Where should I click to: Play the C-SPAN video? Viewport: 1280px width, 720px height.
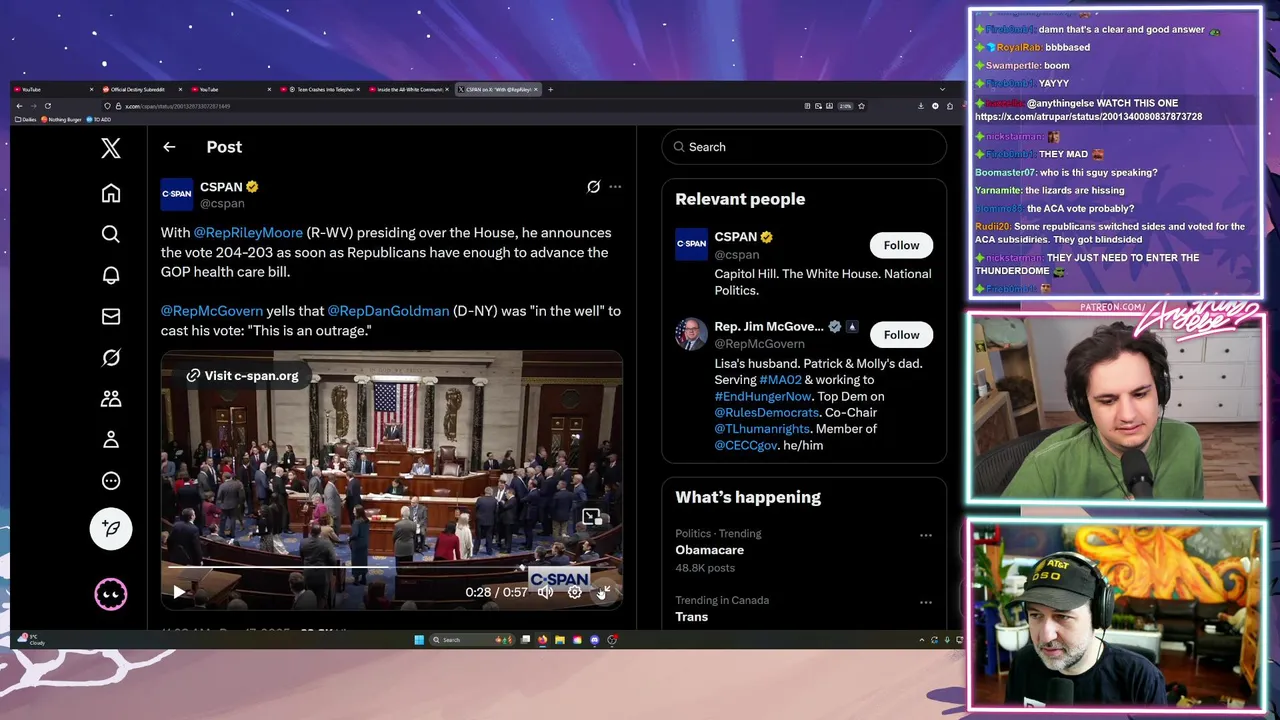tap(179, 592)
